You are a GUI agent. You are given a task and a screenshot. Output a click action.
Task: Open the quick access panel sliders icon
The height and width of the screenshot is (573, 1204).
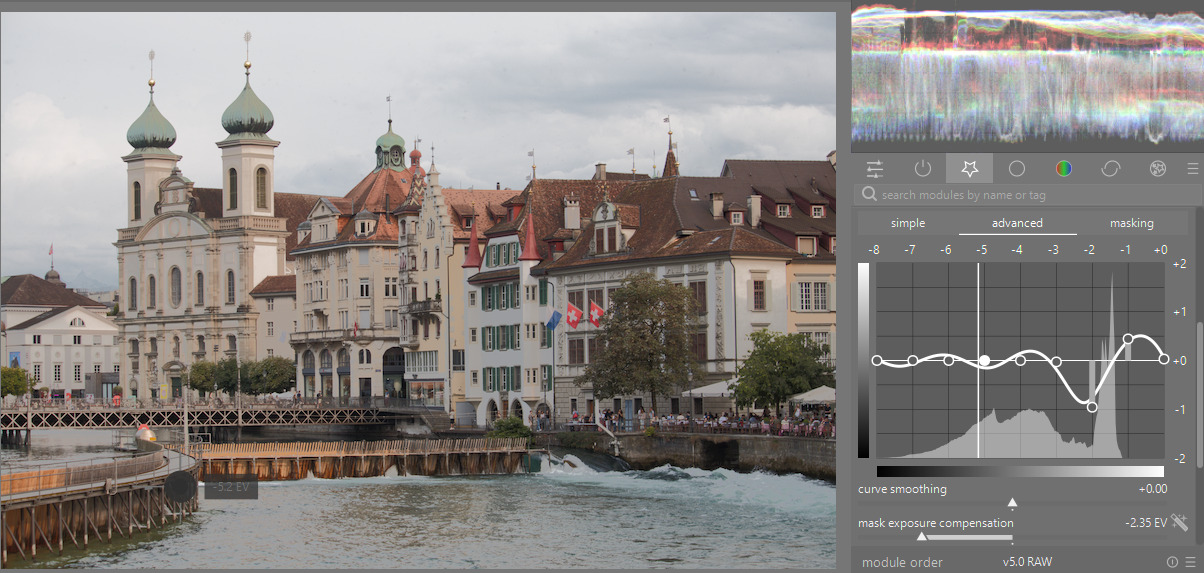[x=875, y=169]
